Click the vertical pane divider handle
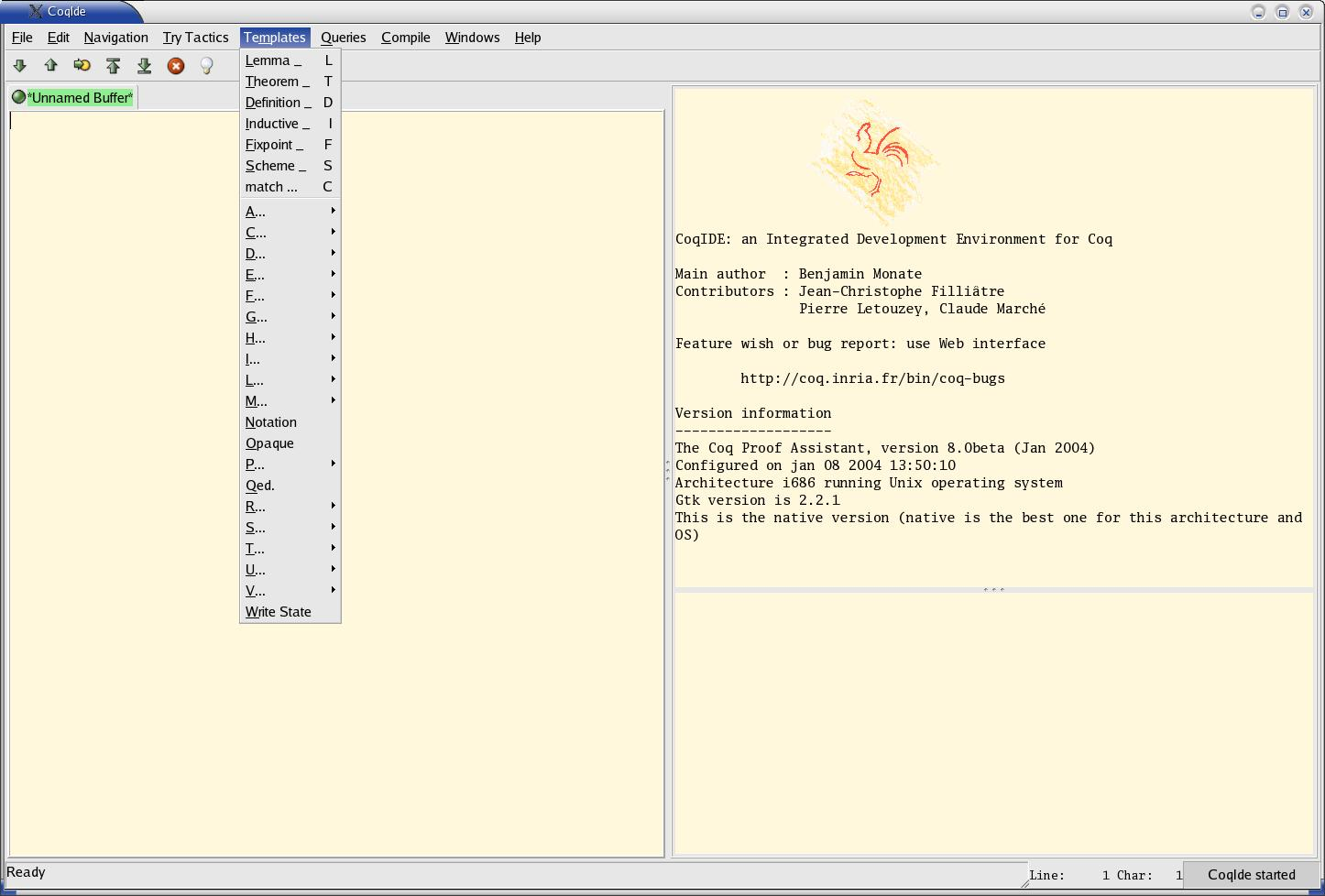The width and height of the screenshot is (1325, 896). [667, 471]
